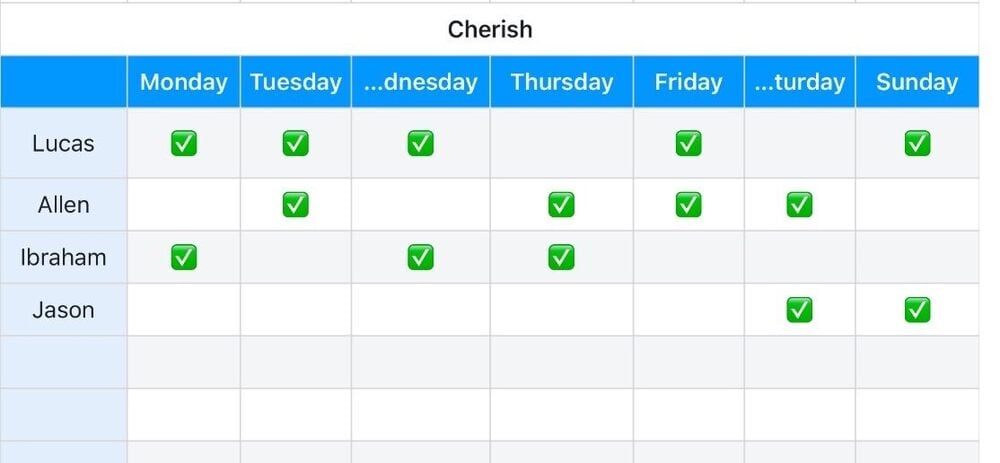Uncheck Jason's Sunday checkmark
The image size is (1000, 463).
(917, 310)
